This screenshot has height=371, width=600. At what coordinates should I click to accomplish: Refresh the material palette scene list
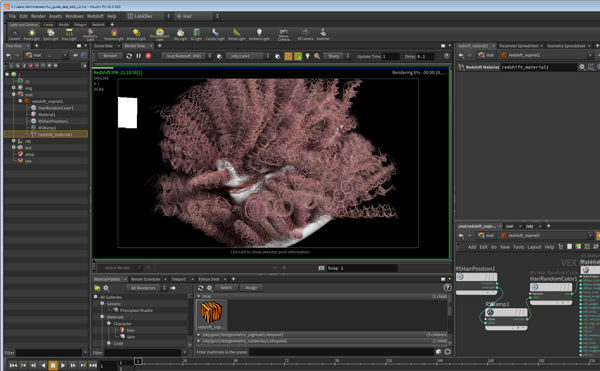pyautogui.click(x=200, y=288)
